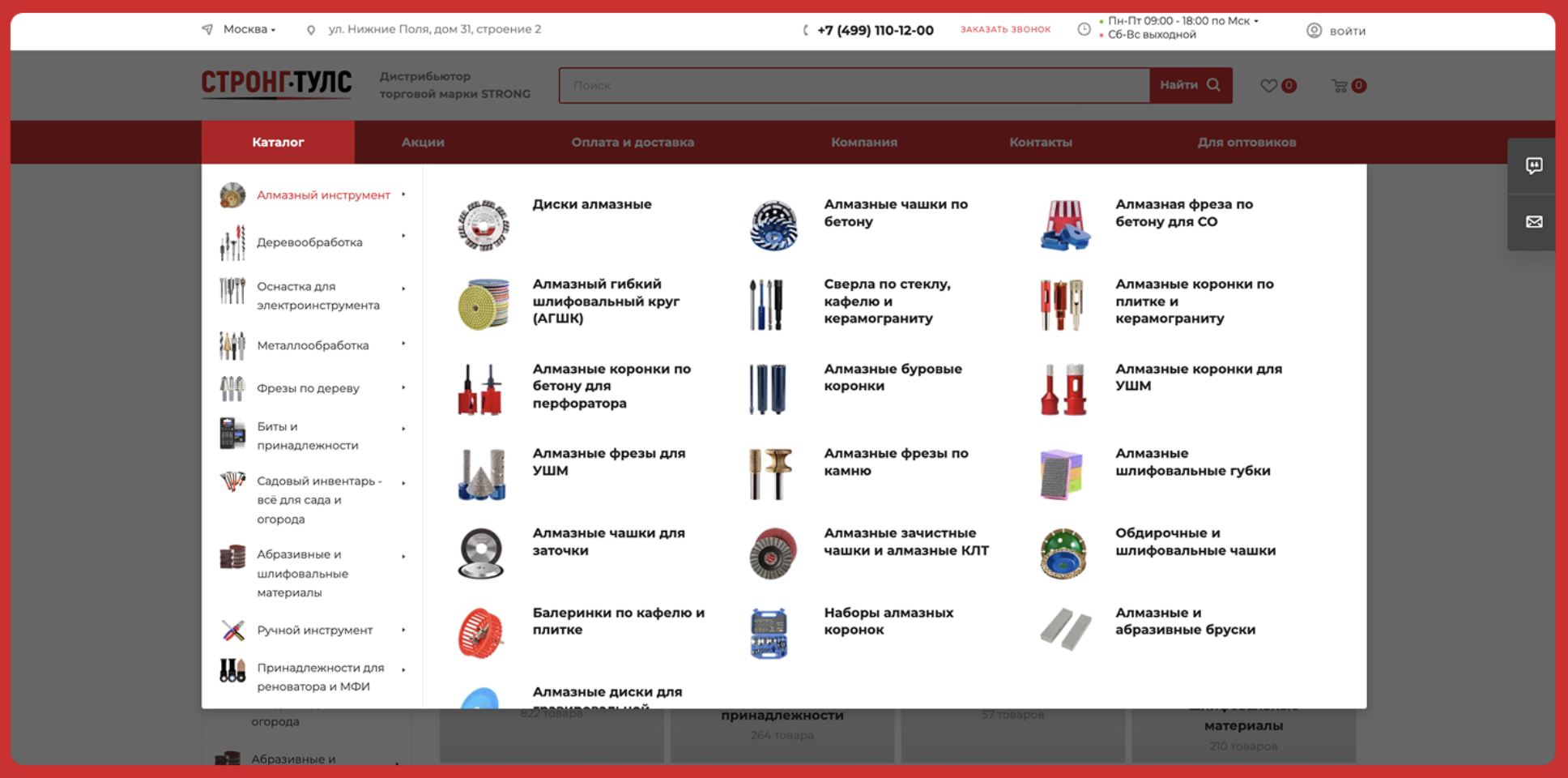The width and height of the screenshot is (1568, 778).
Task: Open Алмазные чашки по бетону category
Action: point(895,213)
